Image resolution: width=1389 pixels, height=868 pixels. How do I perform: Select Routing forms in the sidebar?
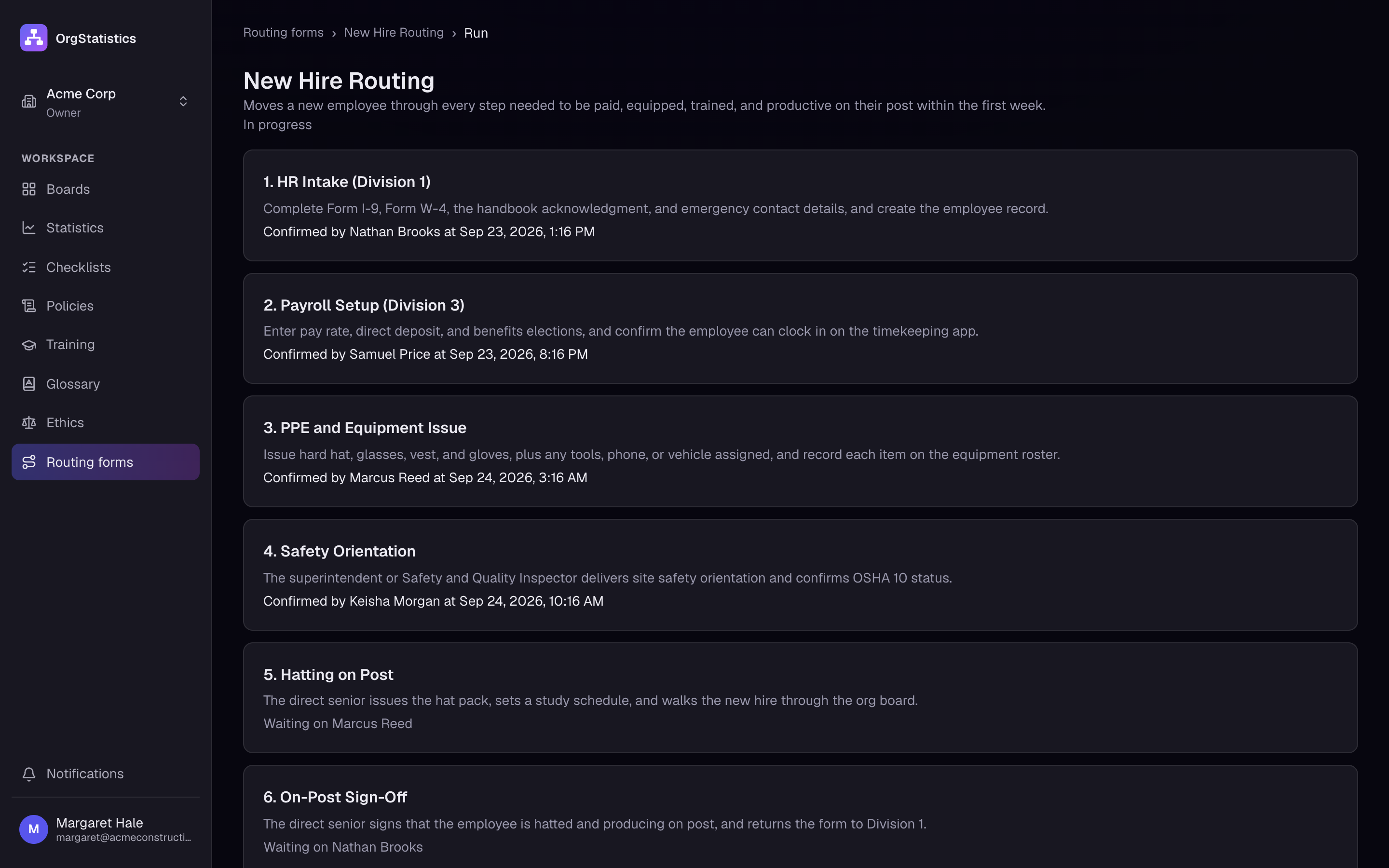(x=106, y=462)
